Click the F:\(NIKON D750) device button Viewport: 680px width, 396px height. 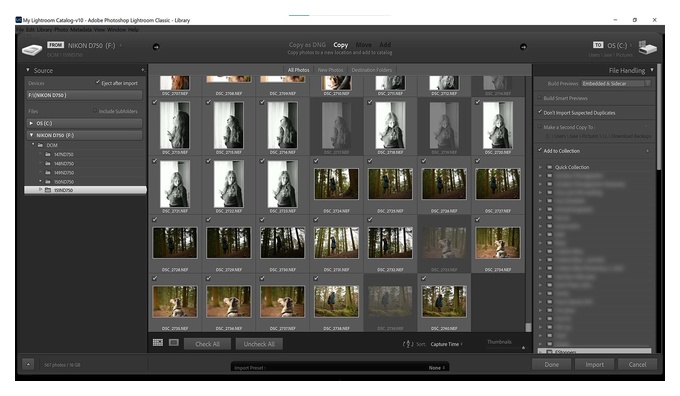pyautogui.click(x=84, y=95)
